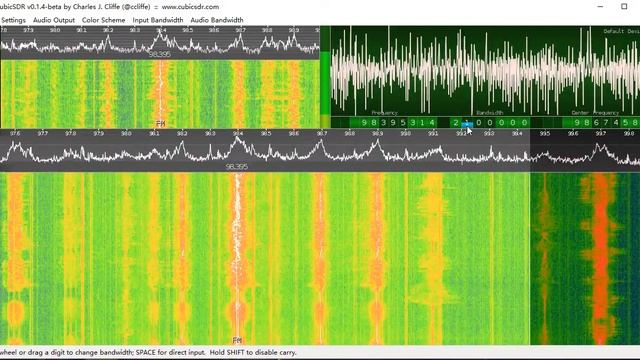Viewport: 640px width, 360px height.
Task: Select the digit 5 in the Frequency readout
Action: point(403,122)
